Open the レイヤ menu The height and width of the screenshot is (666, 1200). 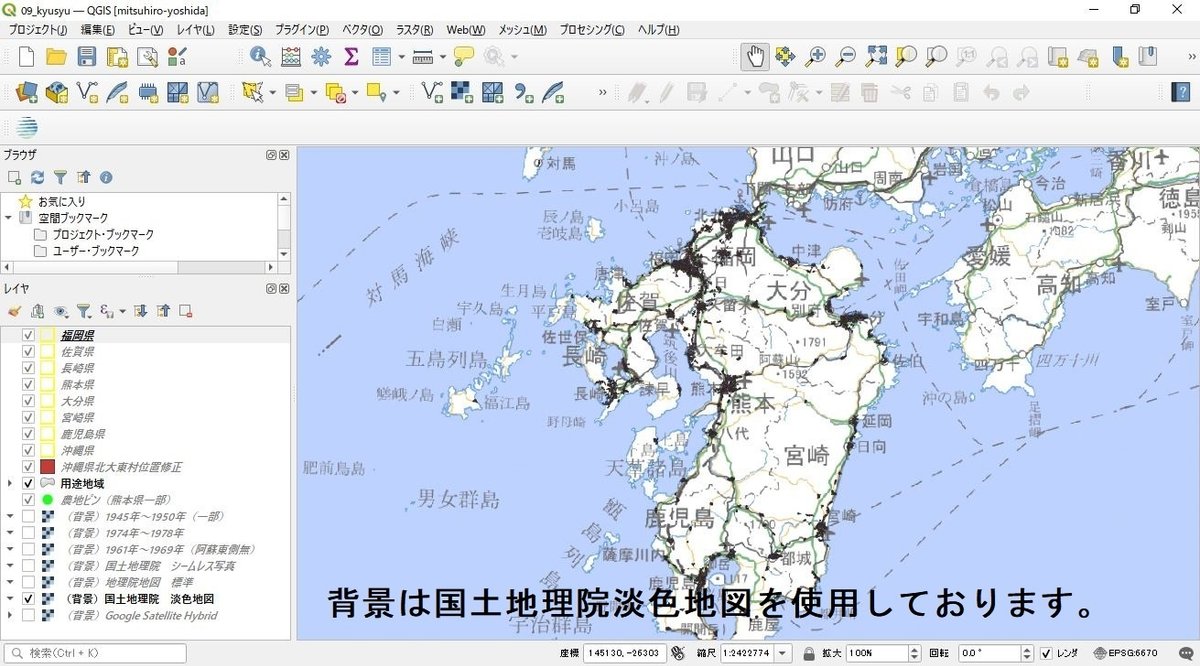point(196,30)
